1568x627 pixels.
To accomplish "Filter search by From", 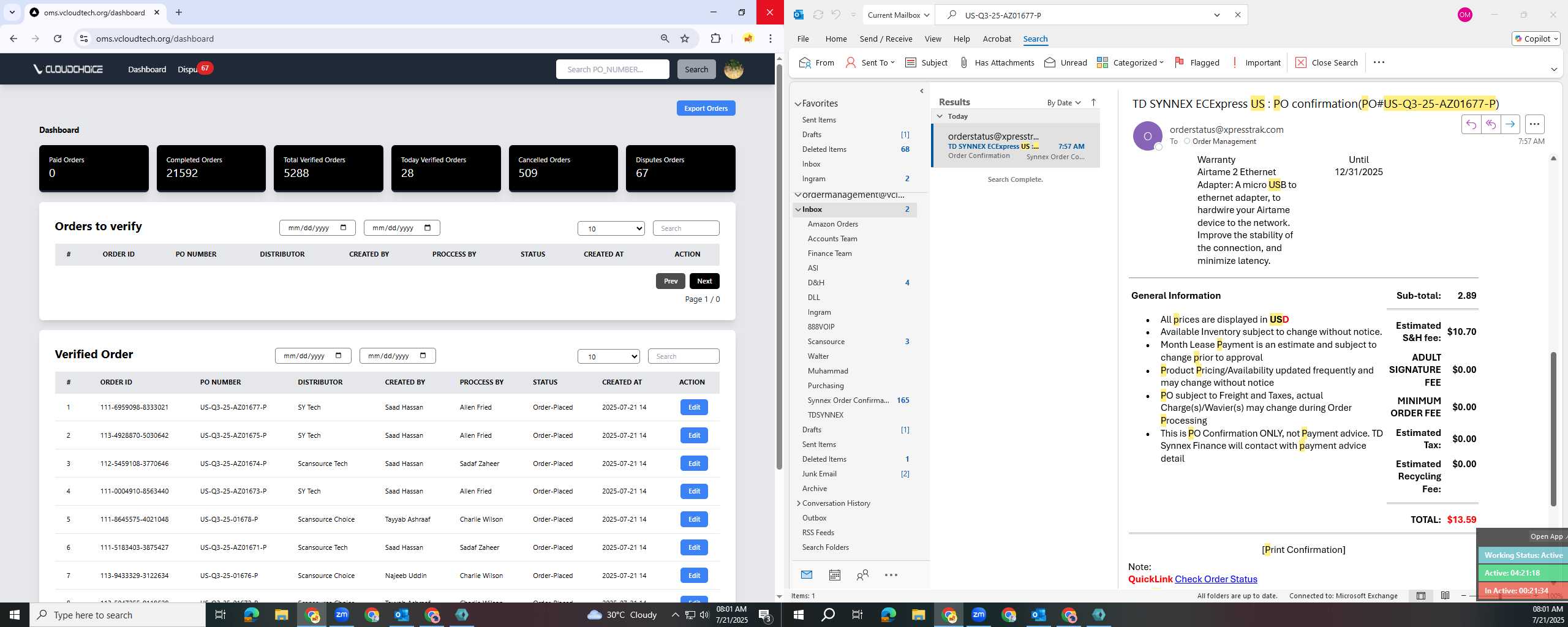I will click(816, 62).
